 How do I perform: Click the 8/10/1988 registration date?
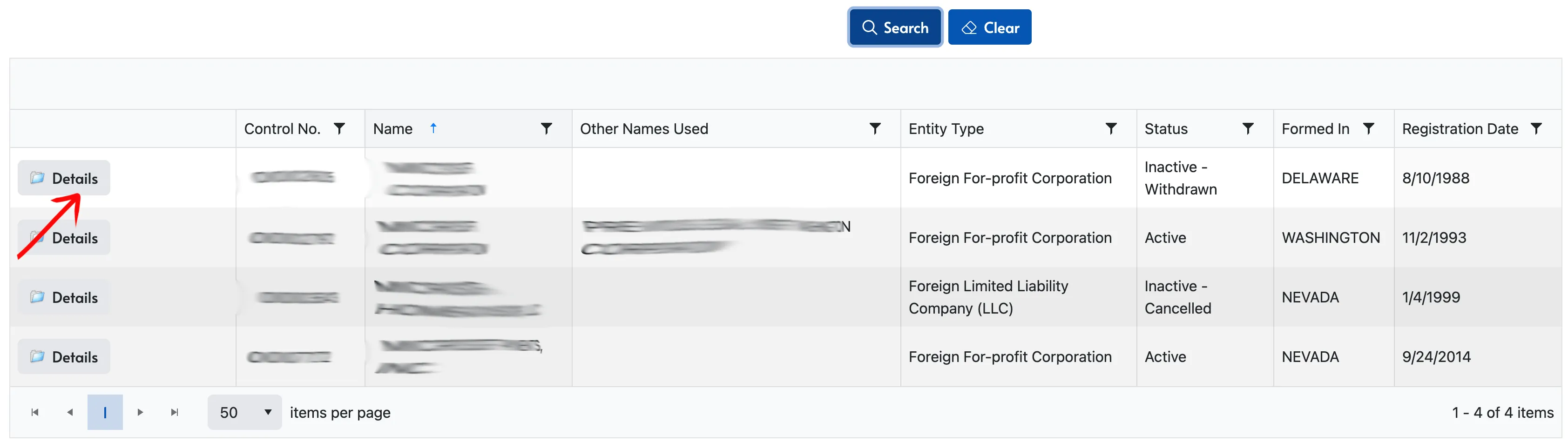[x=1435, y=178]
